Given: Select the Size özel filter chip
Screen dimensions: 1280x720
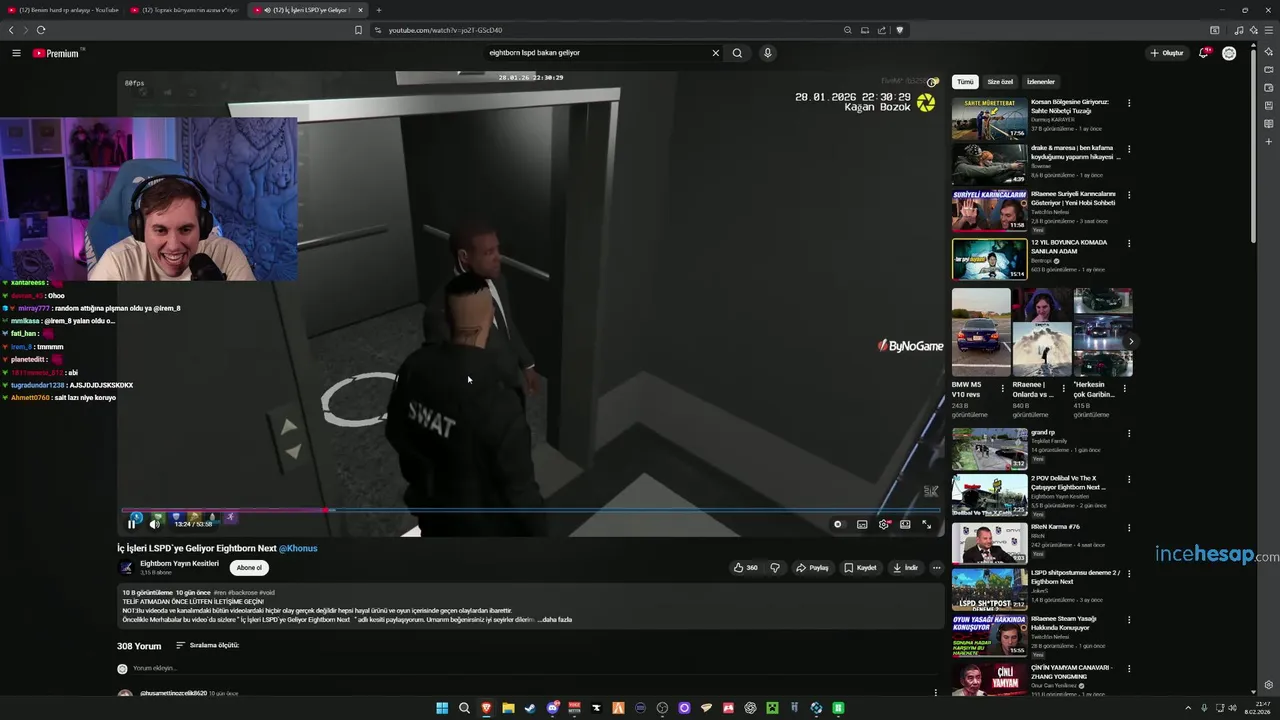Looking at the screenshot, I should 1000,82.
